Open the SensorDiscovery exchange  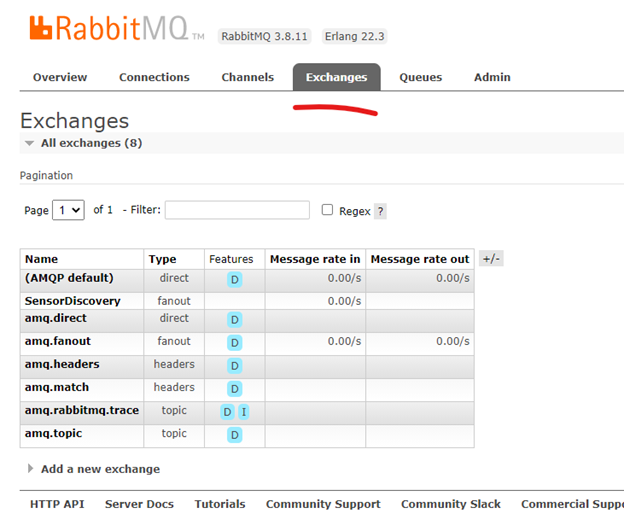[72, 301]
